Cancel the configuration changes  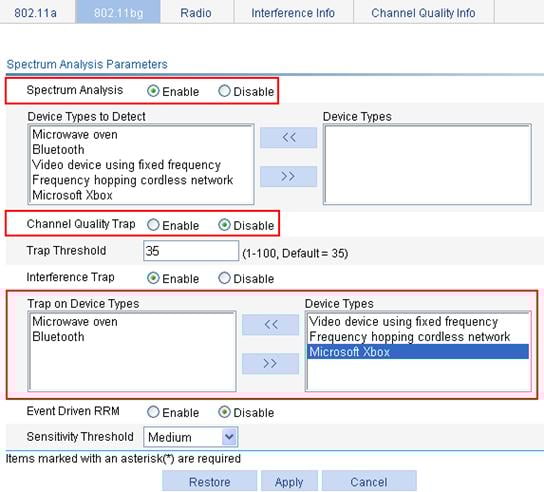[369, 481]
